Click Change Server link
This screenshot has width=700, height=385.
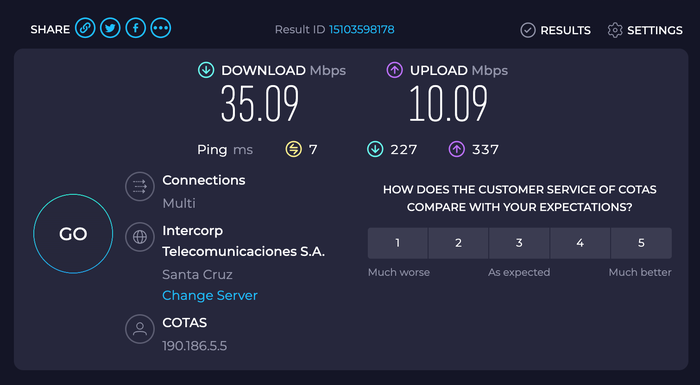pos(210,295)
